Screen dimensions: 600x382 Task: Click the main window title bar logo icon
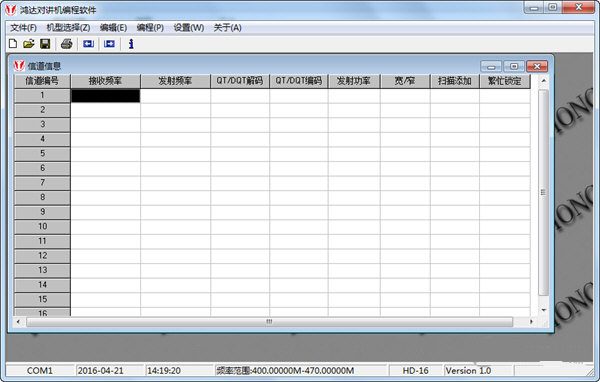(x=11, y=10)
